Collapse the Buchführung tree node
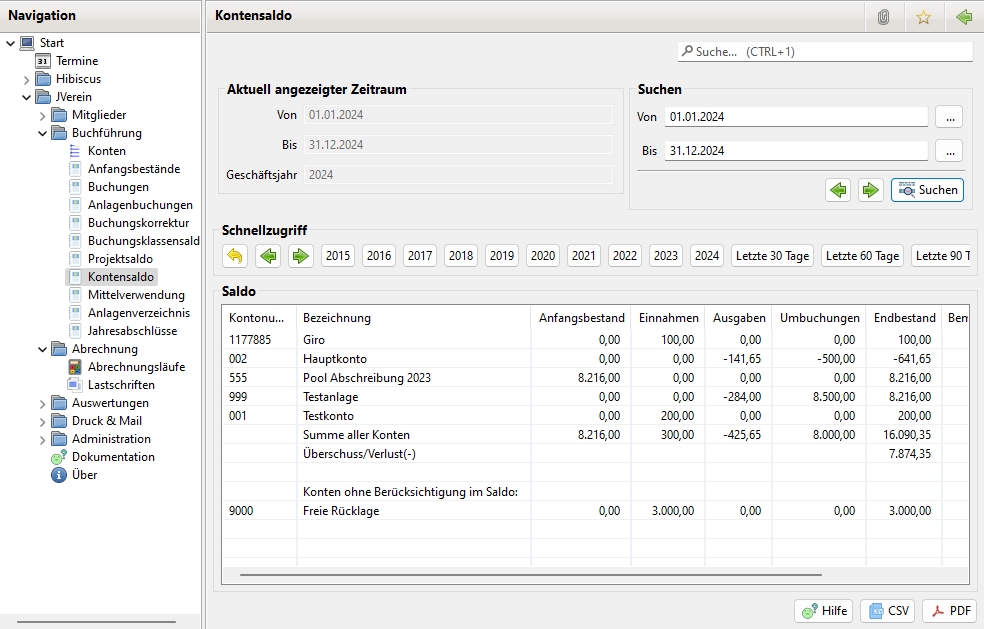Image resolution: width=984 pixels, height=629 pixels. (43, 133)
